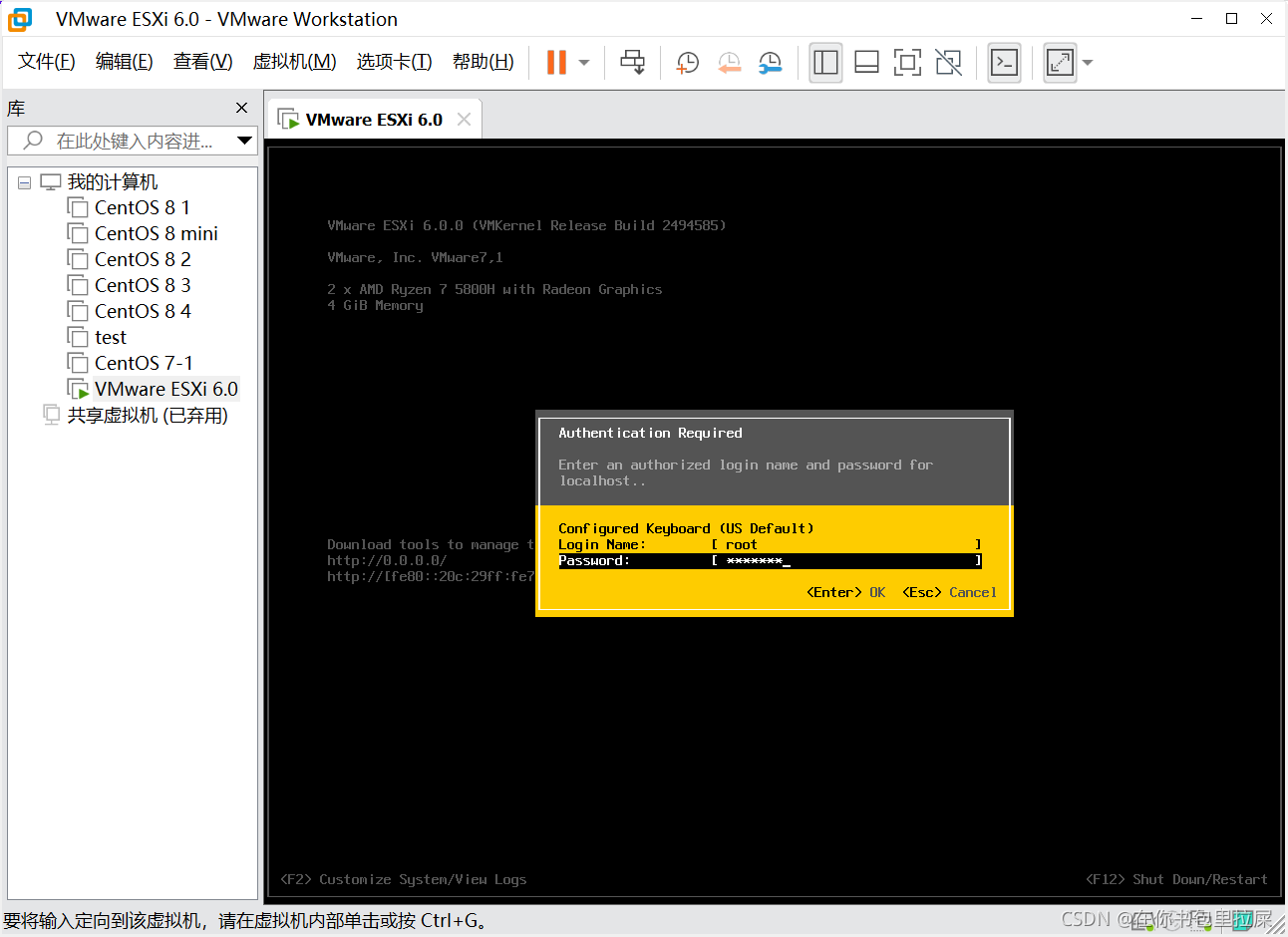This screenshot has height=937, width=1288.
Task: Select the CentOS 8 2 virtual machine
Action: 143,259
